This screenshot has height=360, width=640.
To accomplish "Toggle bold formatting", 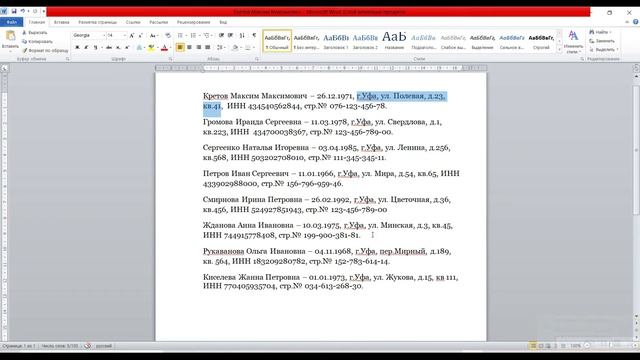I will (77, 48).
